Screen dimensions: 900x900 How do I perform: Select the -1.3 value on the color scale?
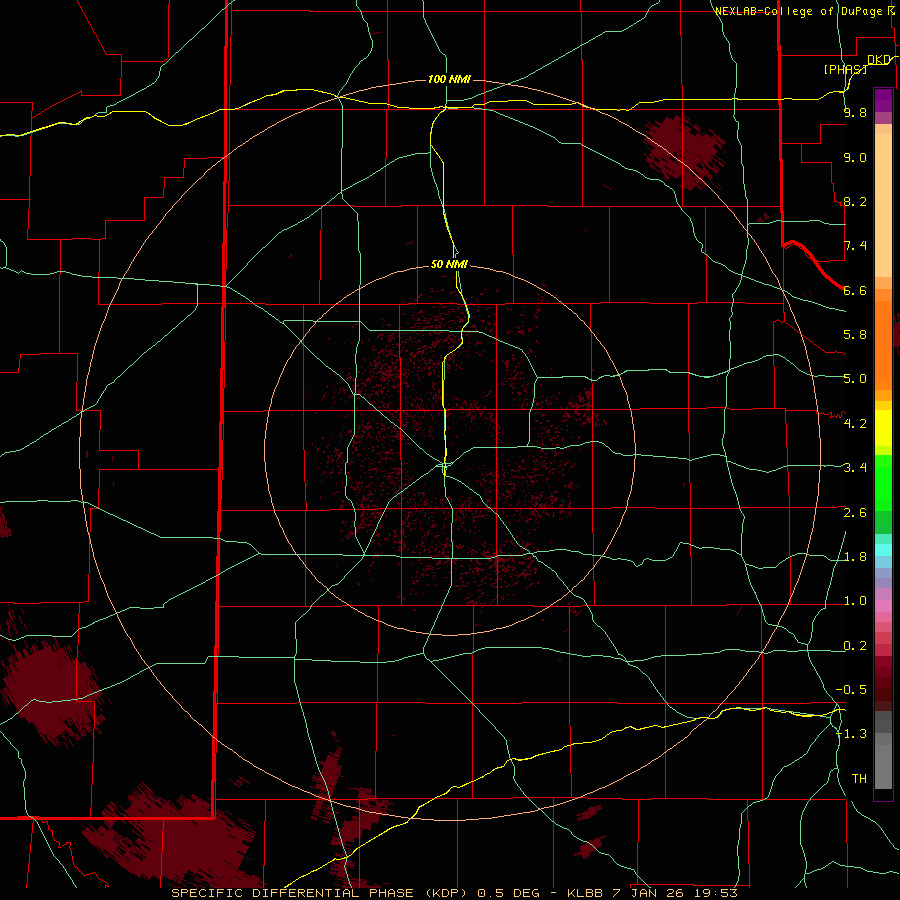(851, 734)
